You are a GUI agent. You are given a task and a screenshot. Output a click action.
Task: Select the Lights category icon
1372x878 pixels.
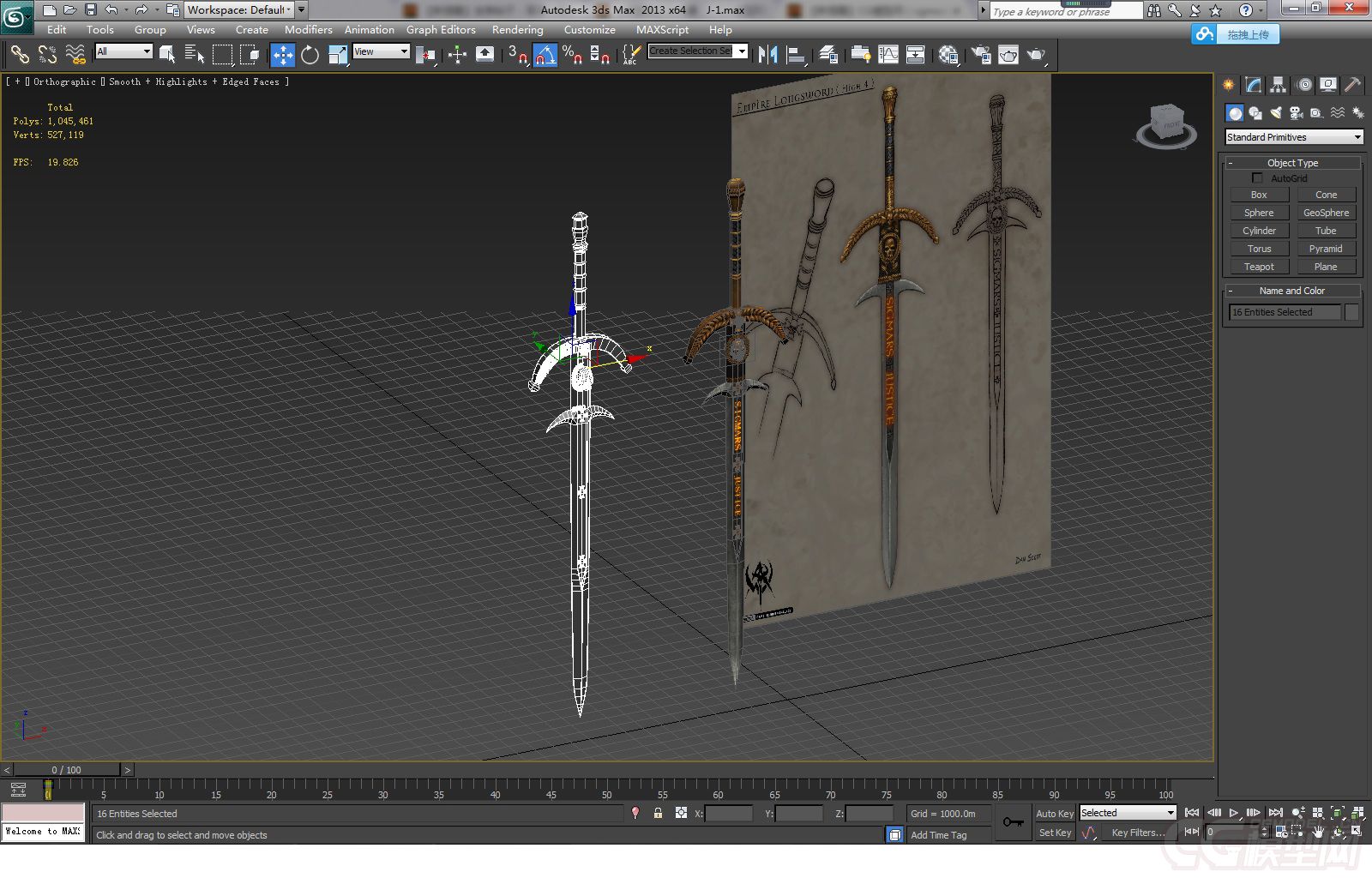[x=1276, y=112]
